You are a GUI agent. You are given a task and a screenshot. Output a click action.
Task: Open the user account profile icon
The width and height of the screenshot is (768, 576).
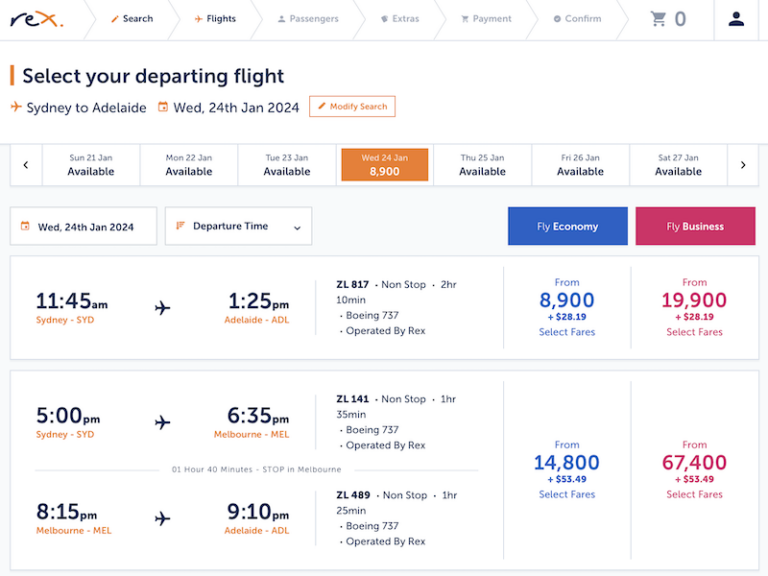tap(736, 19)
